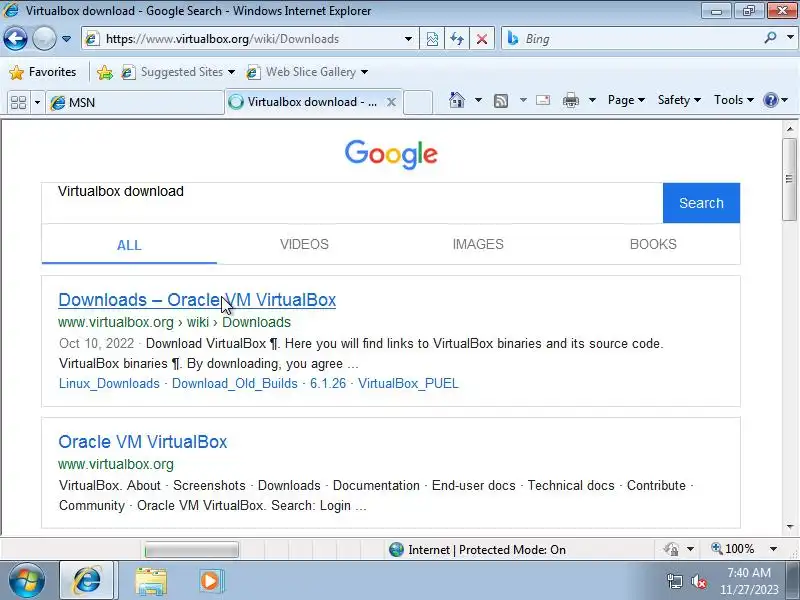The width and height of the screenshot is (800, 600).
Task: Click the Help question mark icon
Action: pos(770,100)
